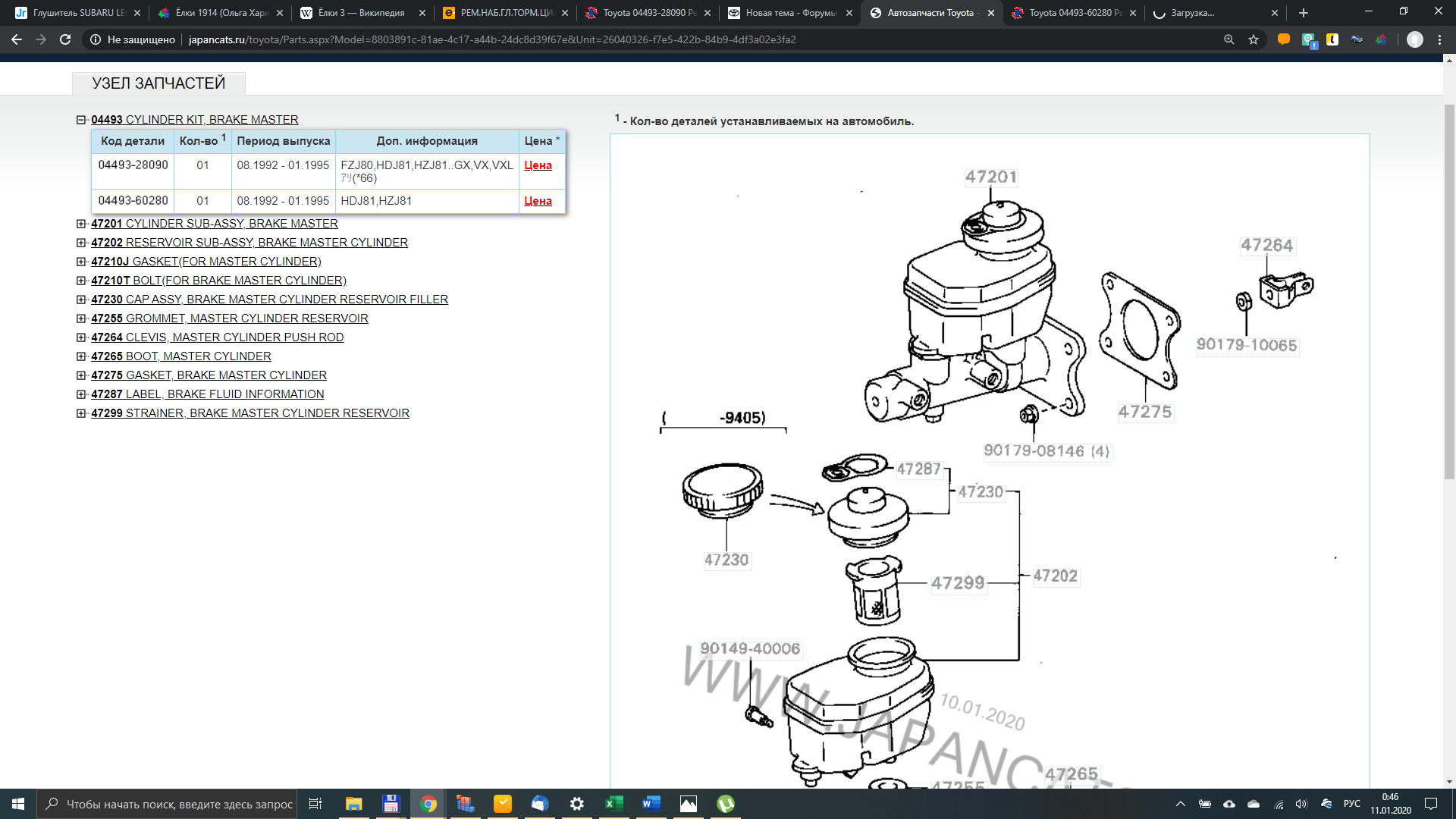
Task: Close the 'Ёлки 3 — Википедия' tab
Action: 422,13
